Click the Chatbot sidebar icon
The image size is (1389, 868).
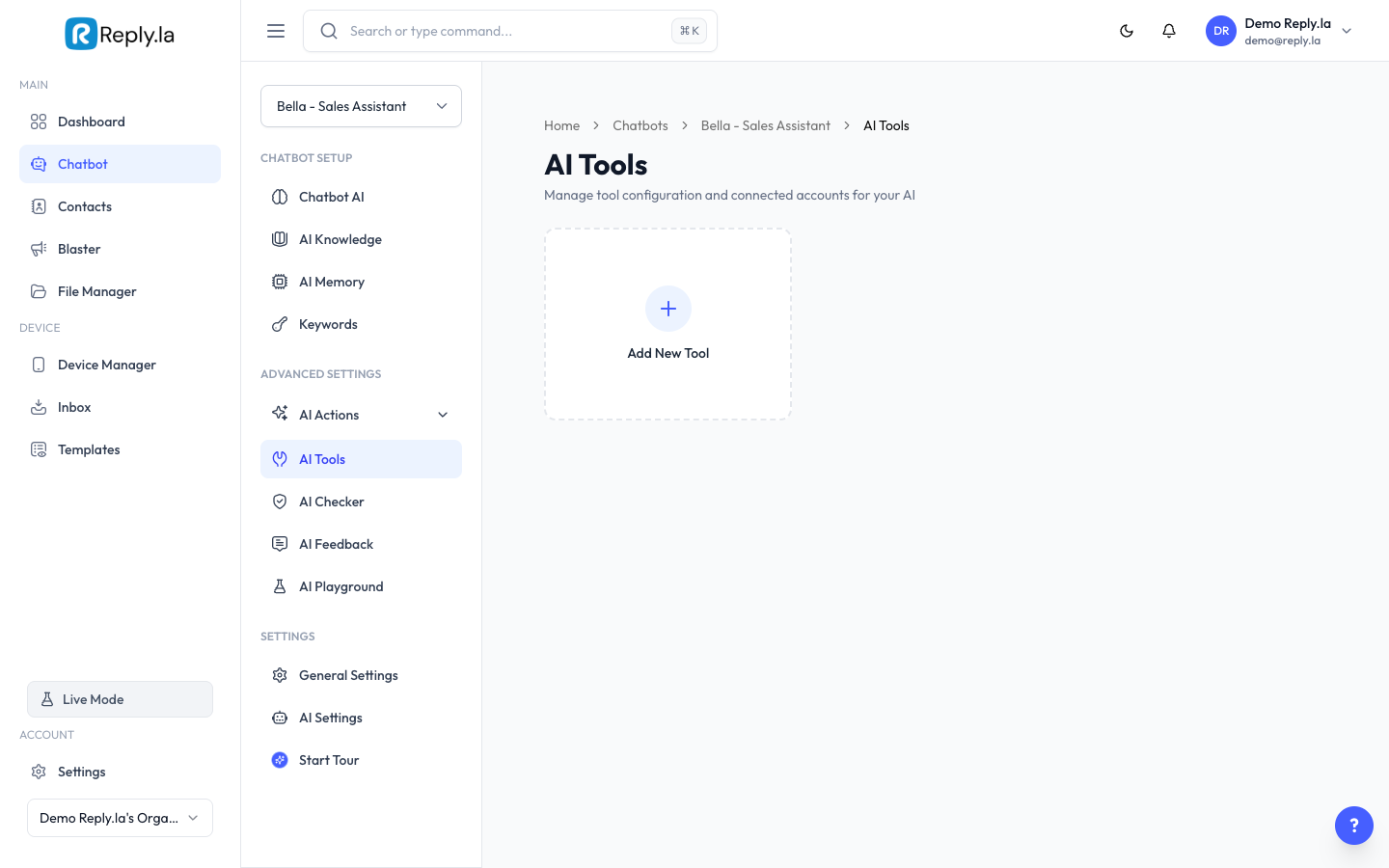pyautogui.click(x=39, y=164)
